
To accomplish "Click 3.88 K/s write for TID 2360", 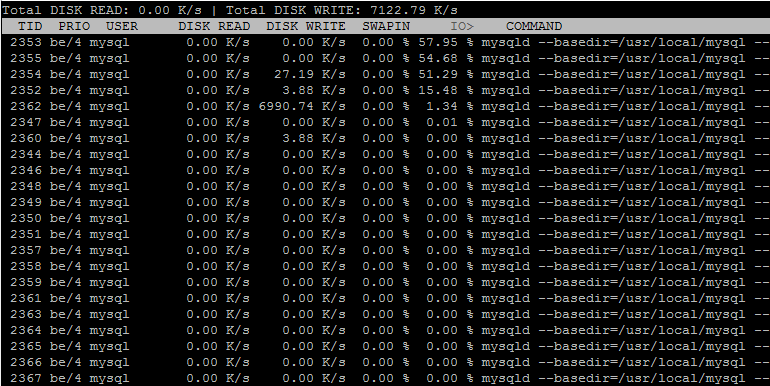I will click(314, 138).
